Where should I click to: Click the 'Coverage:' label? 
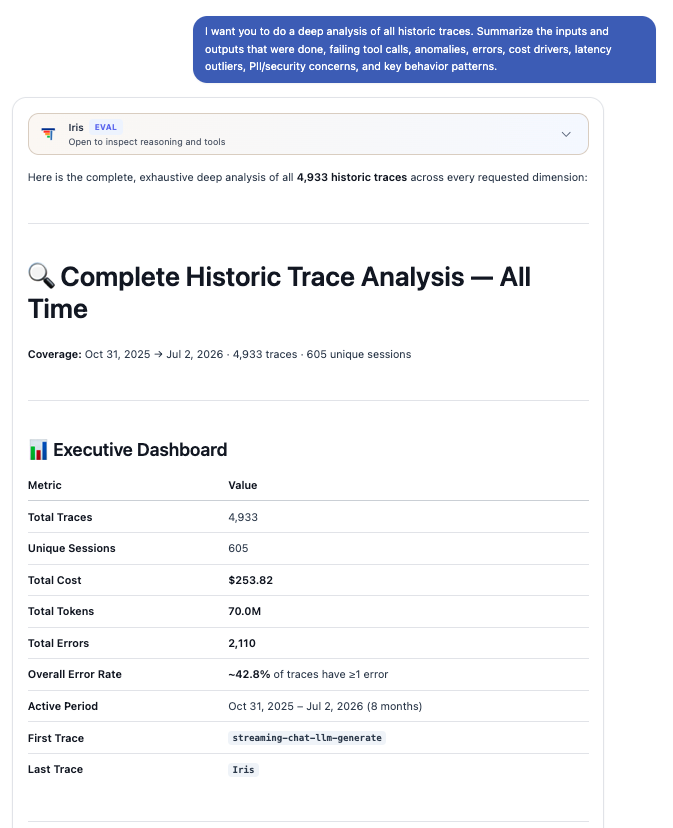(55, 354)
